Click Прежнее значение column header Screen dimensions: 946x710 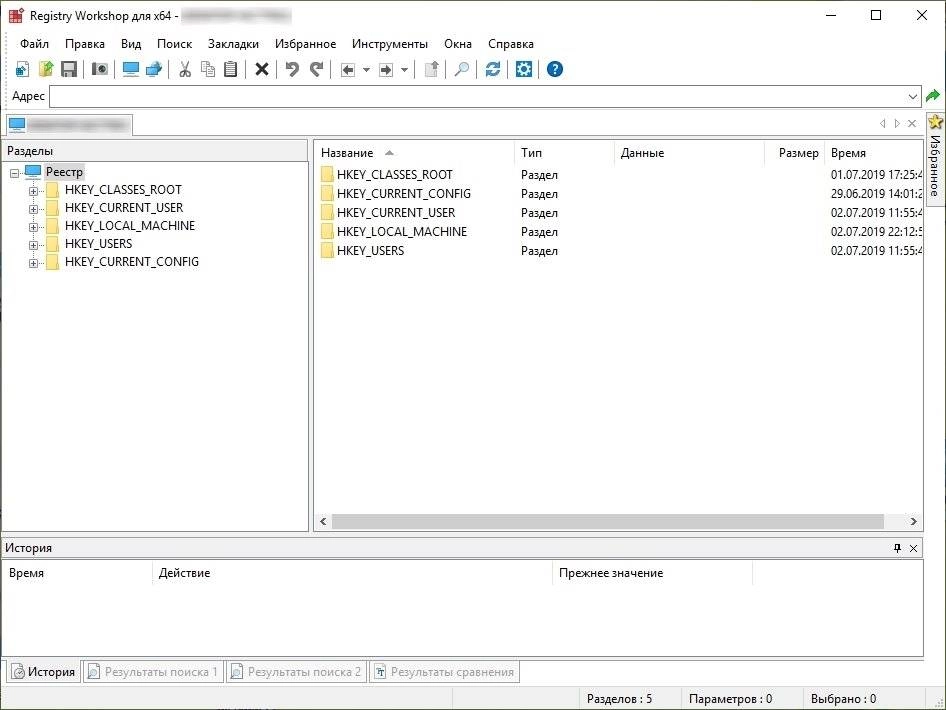click(x=652, y=572)
